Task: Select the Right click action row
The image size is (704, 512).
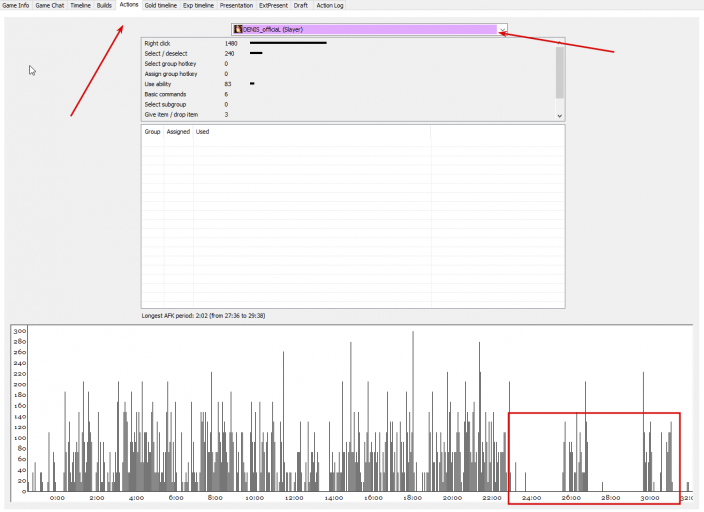Action: click(348, 44)
